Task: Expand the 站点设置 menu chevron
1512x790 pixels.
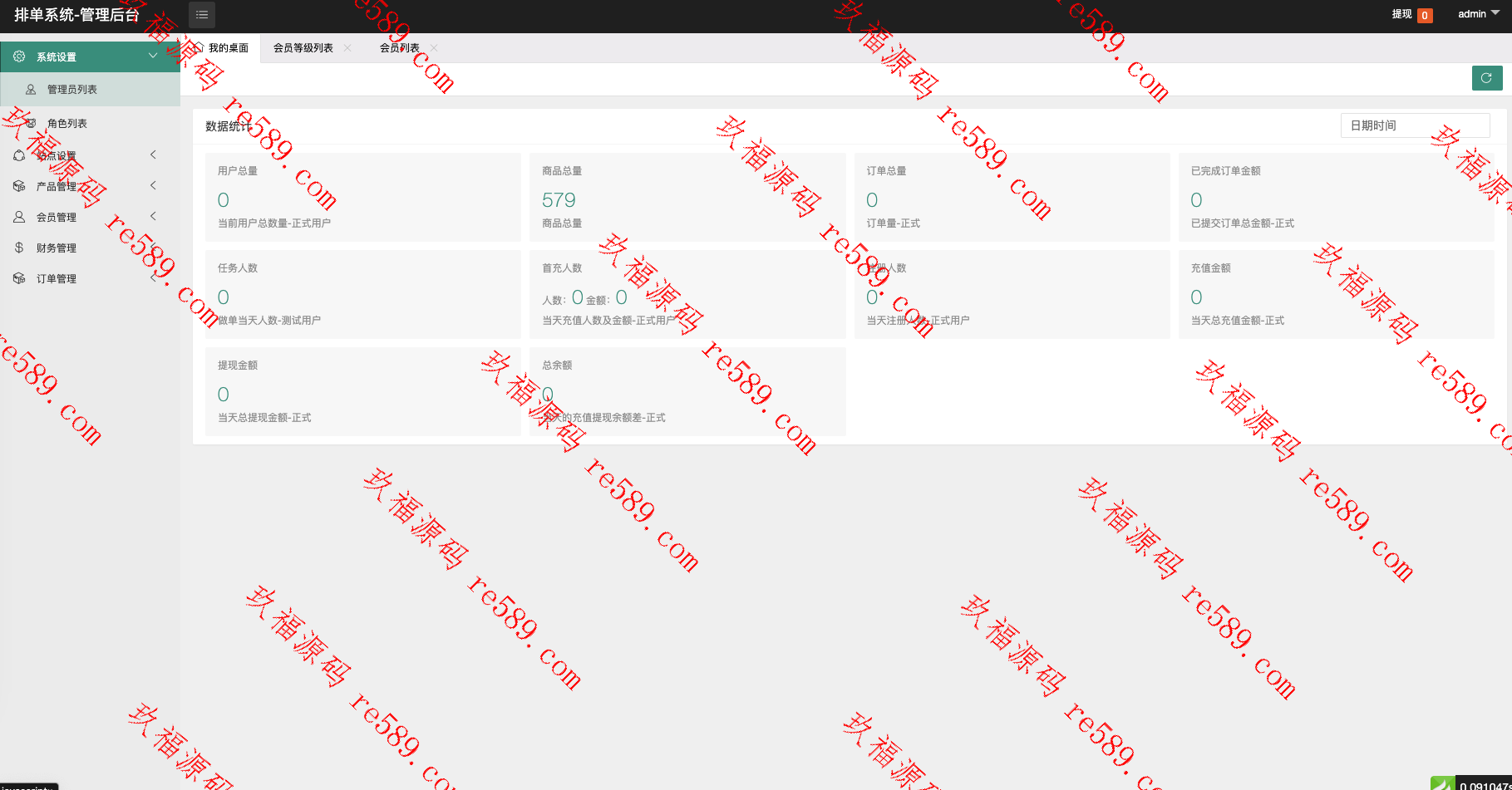Action: (153, 155)
